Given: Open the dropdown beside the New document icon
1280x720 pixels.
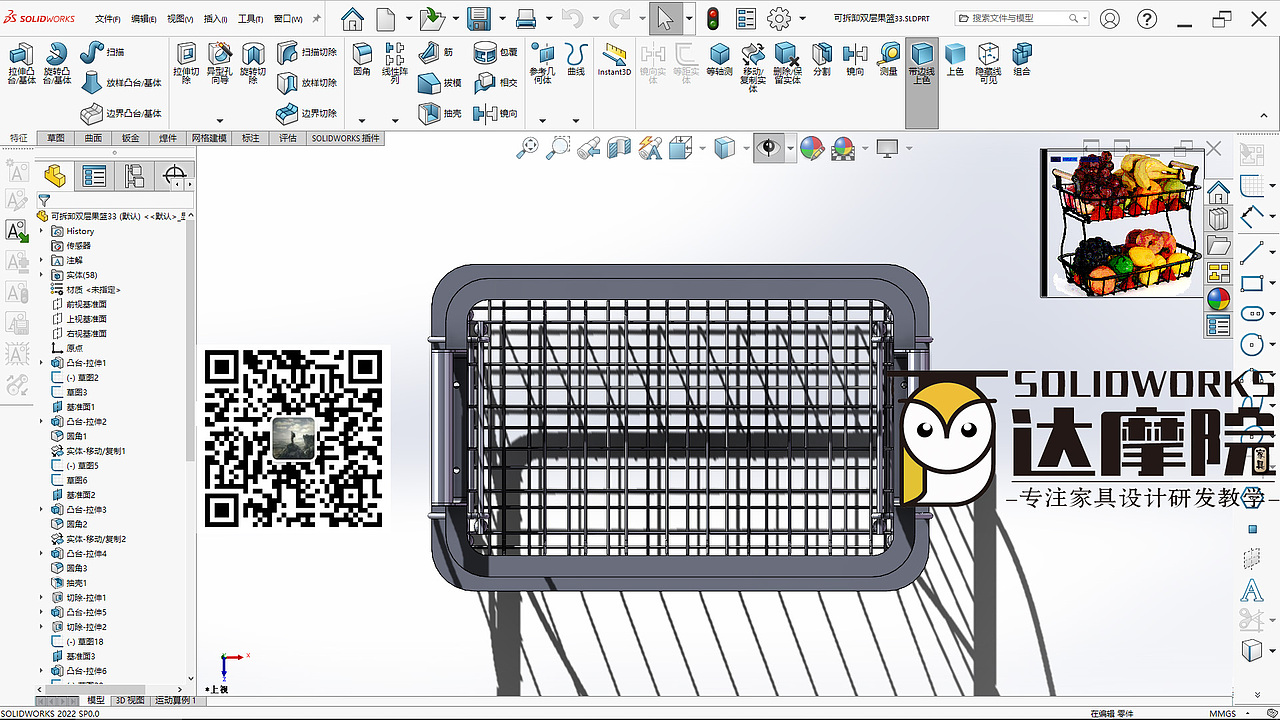Looking at the screenshot, I should 410,18.
